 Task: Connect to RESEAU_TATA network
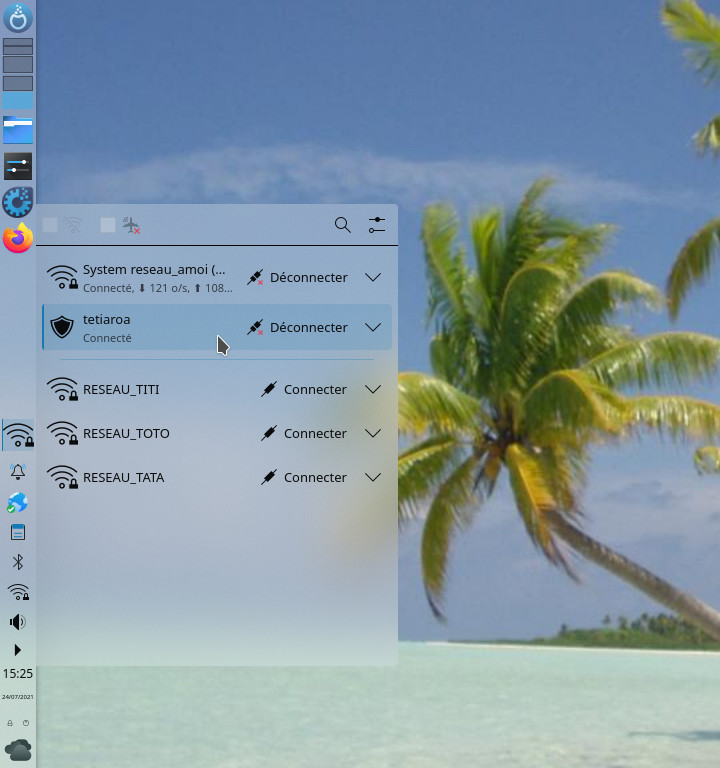303,477
